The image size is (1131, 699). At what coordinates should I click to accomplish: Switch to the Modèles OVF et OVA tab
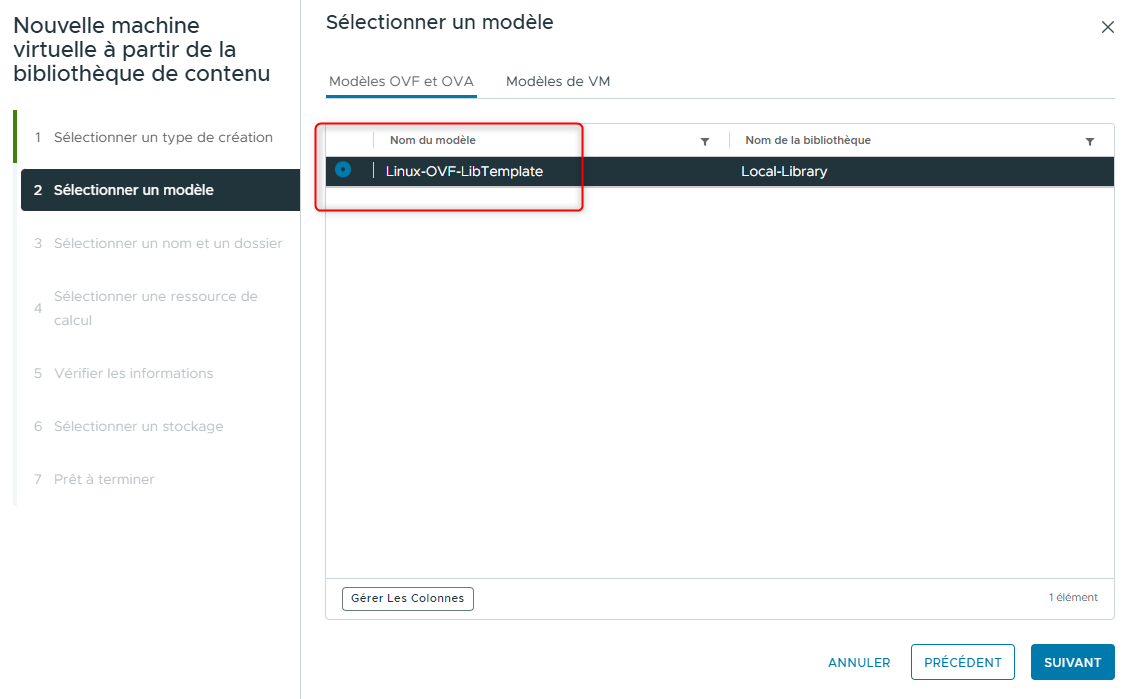coord(401,82)
